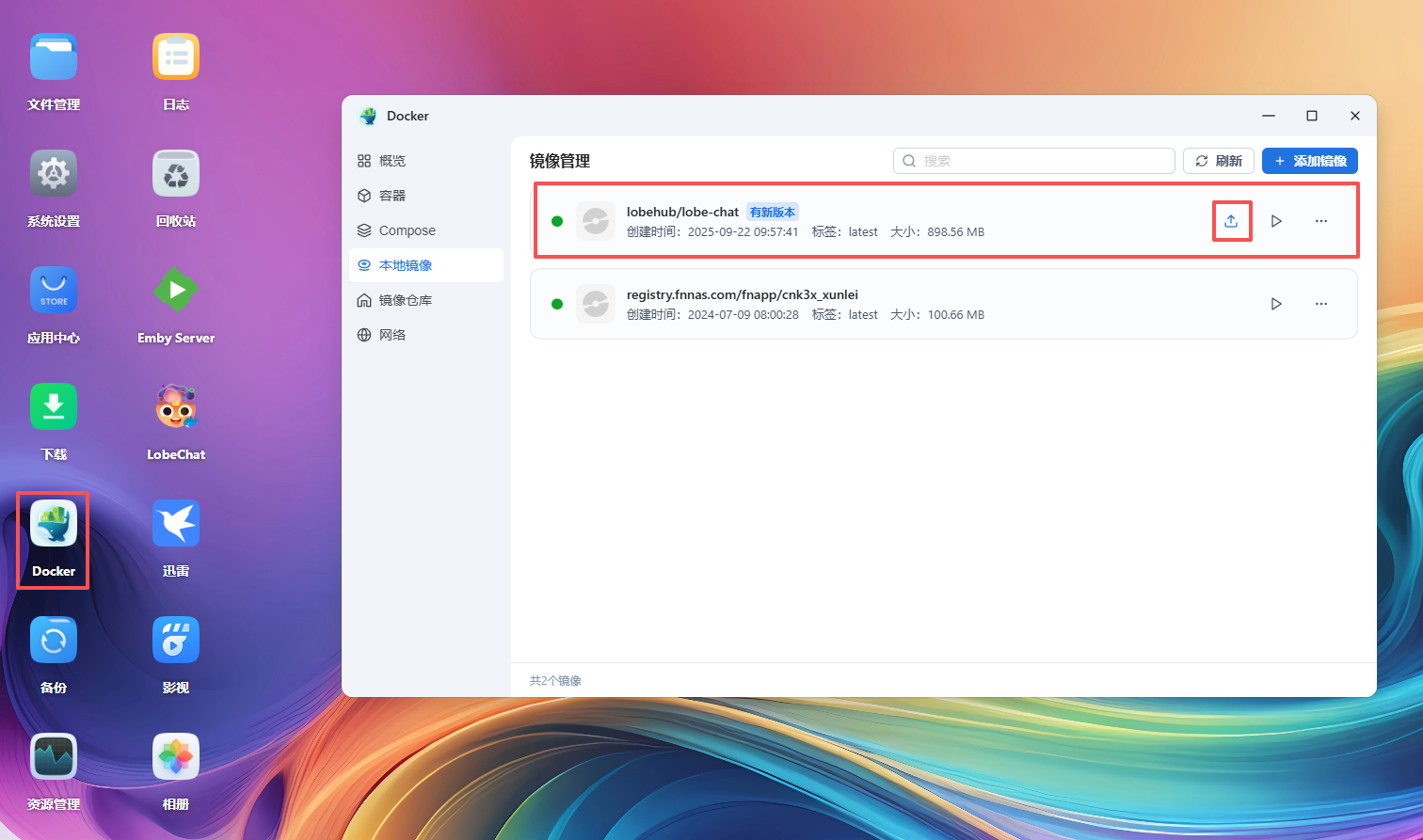This screenshot has width=1423, height=840.
Task: Click the 共2个镜像 count in footer
Action: [x=555, y=680]
